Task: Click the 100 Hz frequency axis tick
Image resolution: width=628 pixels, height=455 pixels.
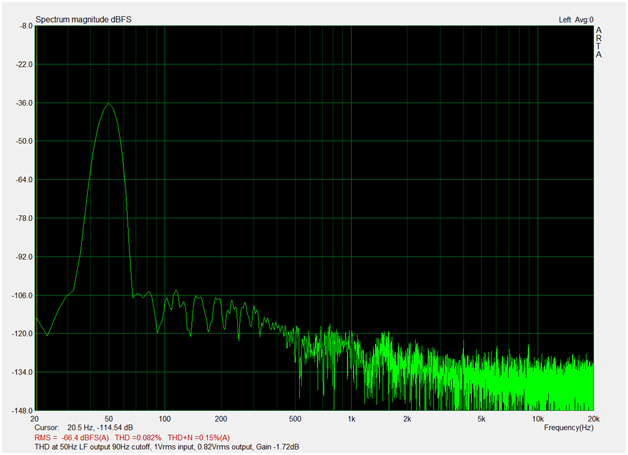Action: pos(164,418)
